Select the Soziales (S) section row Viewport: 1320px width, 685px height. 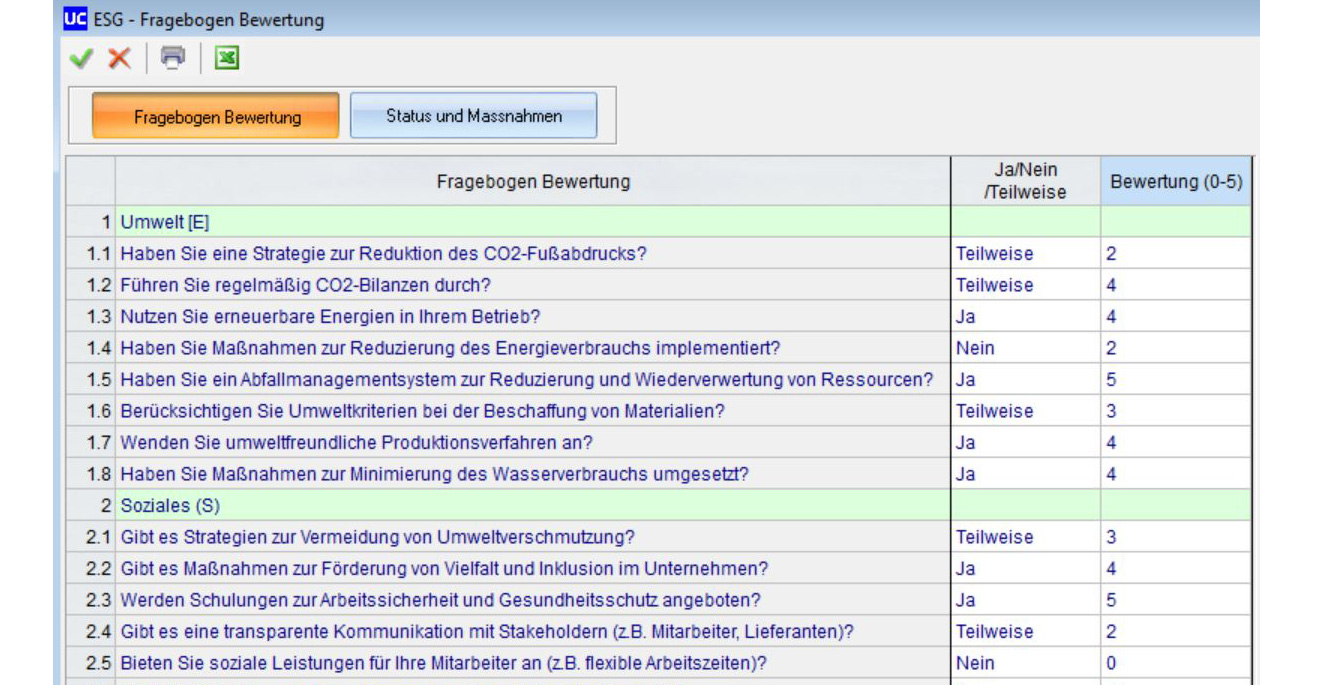click(x=532, y=506)
